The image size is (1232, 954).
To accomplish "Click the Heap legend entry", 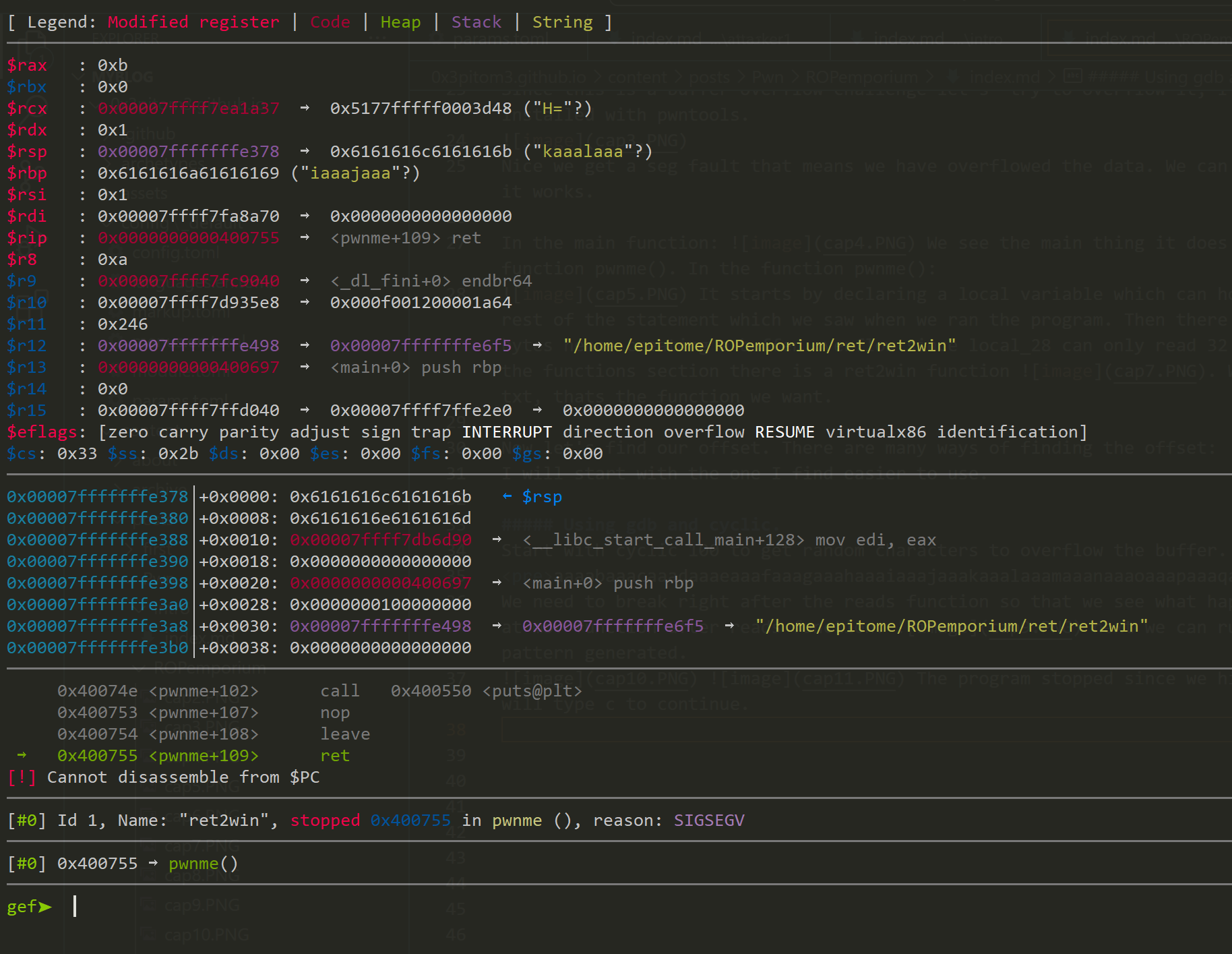I will tap(400, 22).
